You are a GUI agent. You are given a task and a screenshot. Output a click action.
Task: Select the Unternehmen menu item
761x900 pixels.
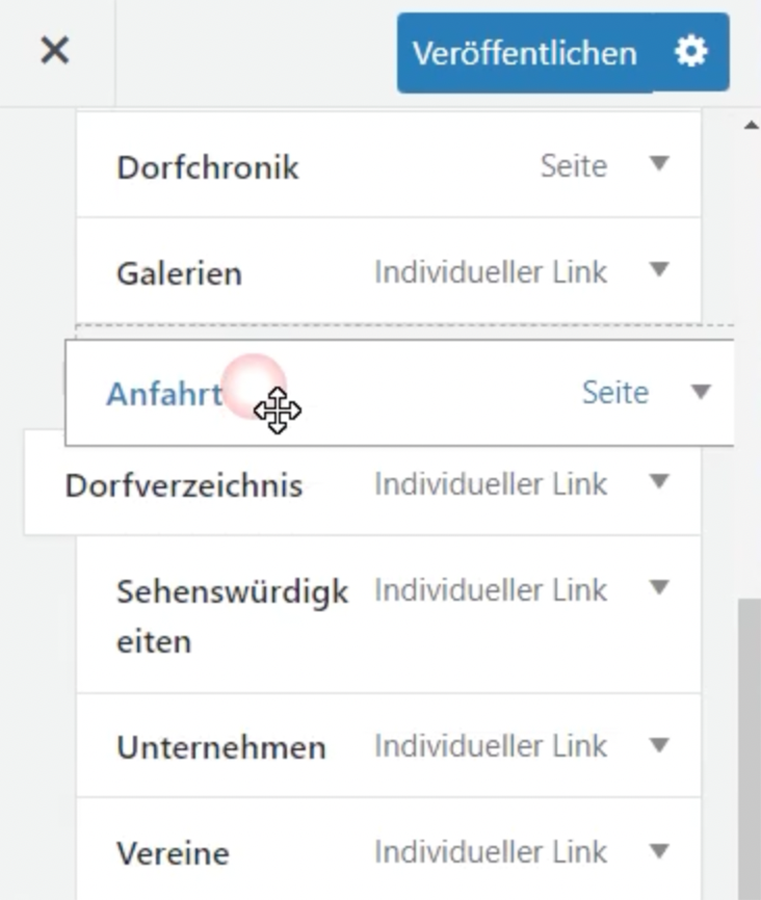[221, 748]
